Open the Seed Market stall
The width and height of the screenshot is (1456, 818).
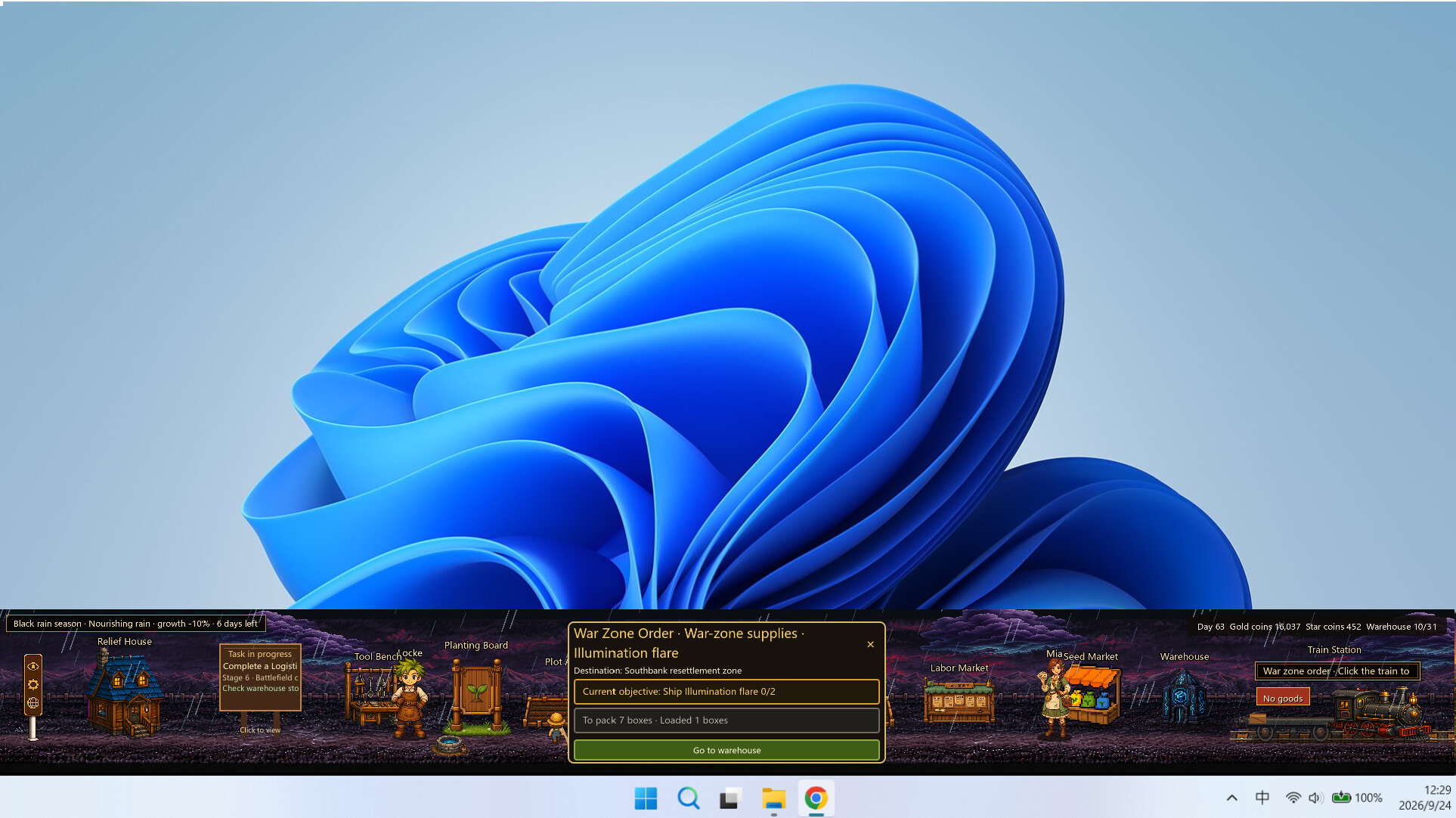(x=1095, y=694)
